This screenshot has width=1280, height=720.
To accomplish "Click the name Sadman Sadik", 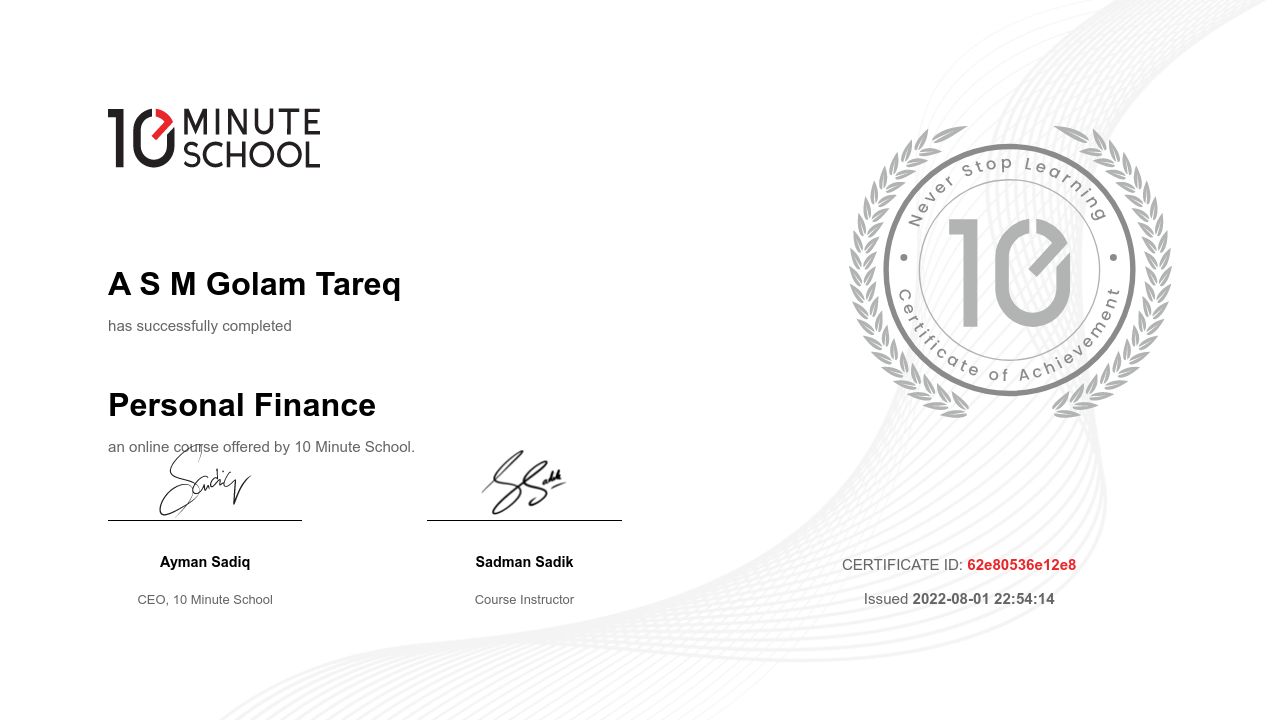I will tap(524, 562).
